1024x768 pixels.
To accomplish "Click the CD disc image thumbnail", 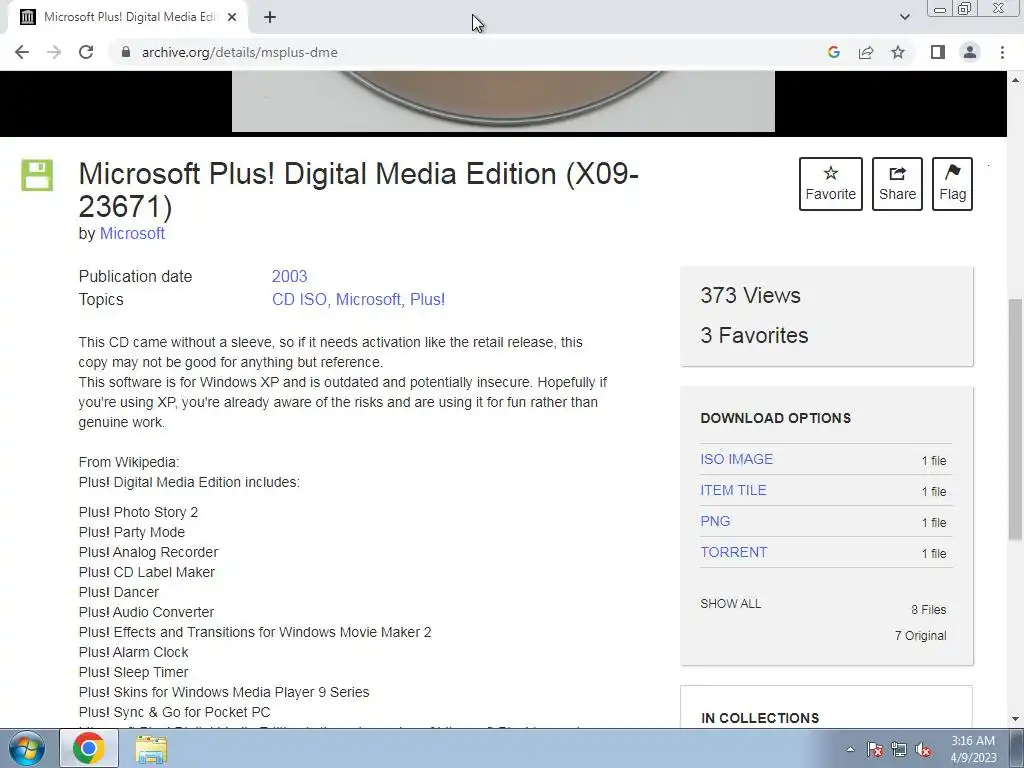I will [x=503, y=101].
